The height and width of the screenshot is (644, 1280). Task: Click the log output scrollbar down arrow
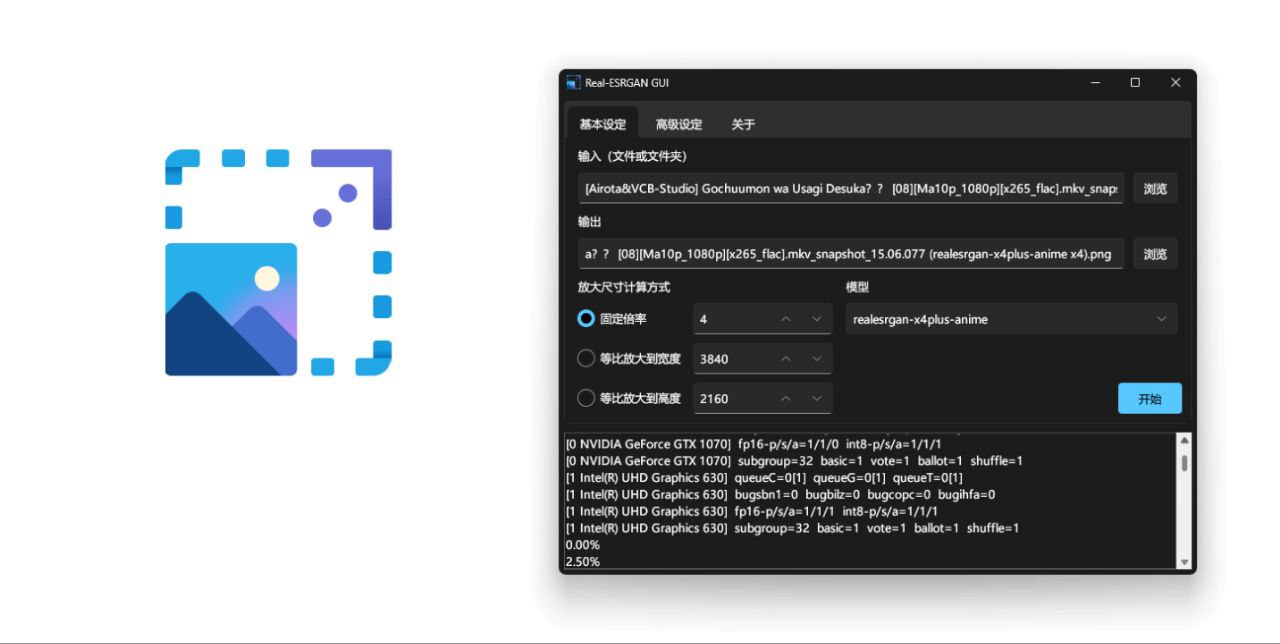1184,562
